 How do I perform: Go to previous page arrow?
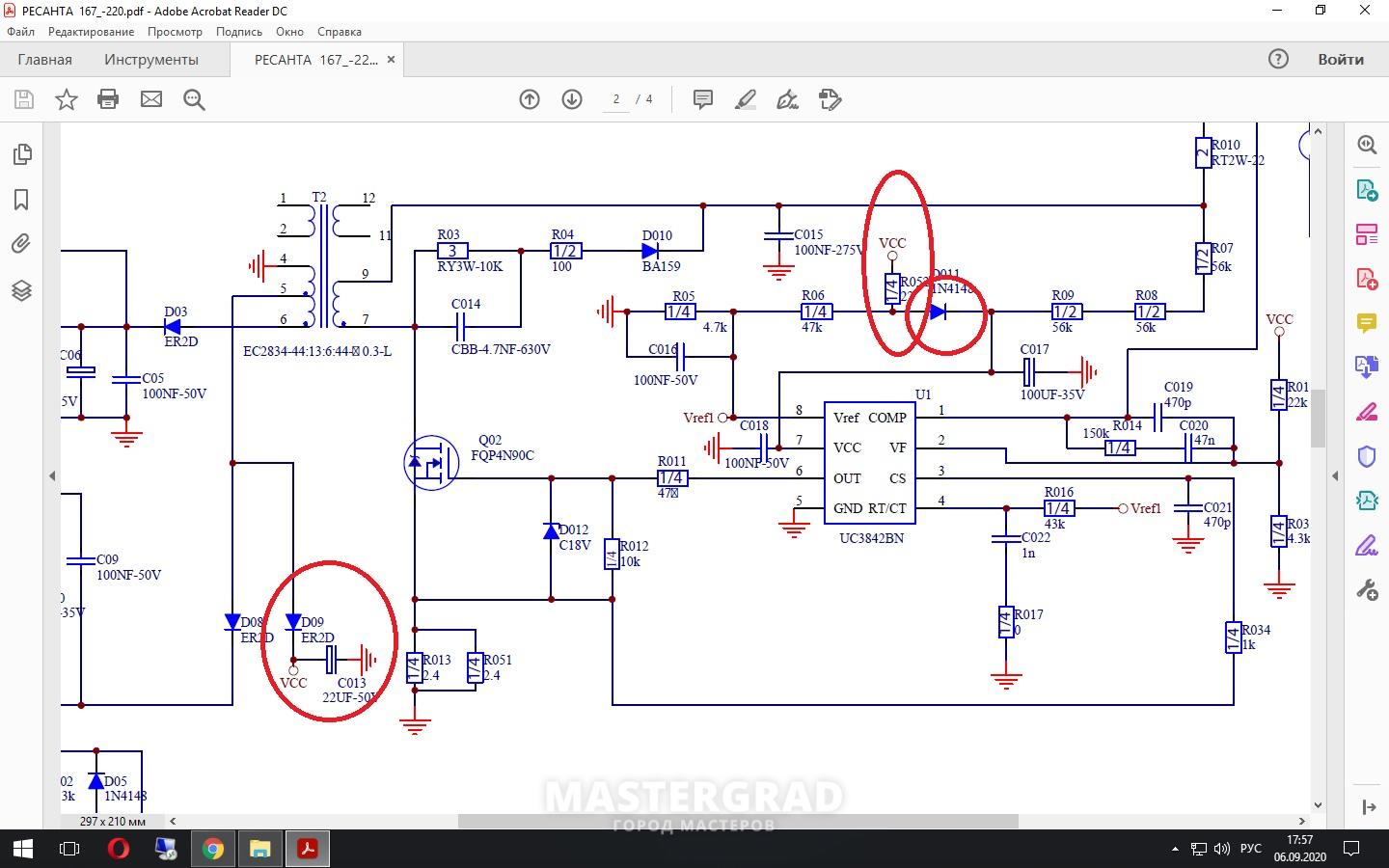pyautogui.click(x=530, y=99)
